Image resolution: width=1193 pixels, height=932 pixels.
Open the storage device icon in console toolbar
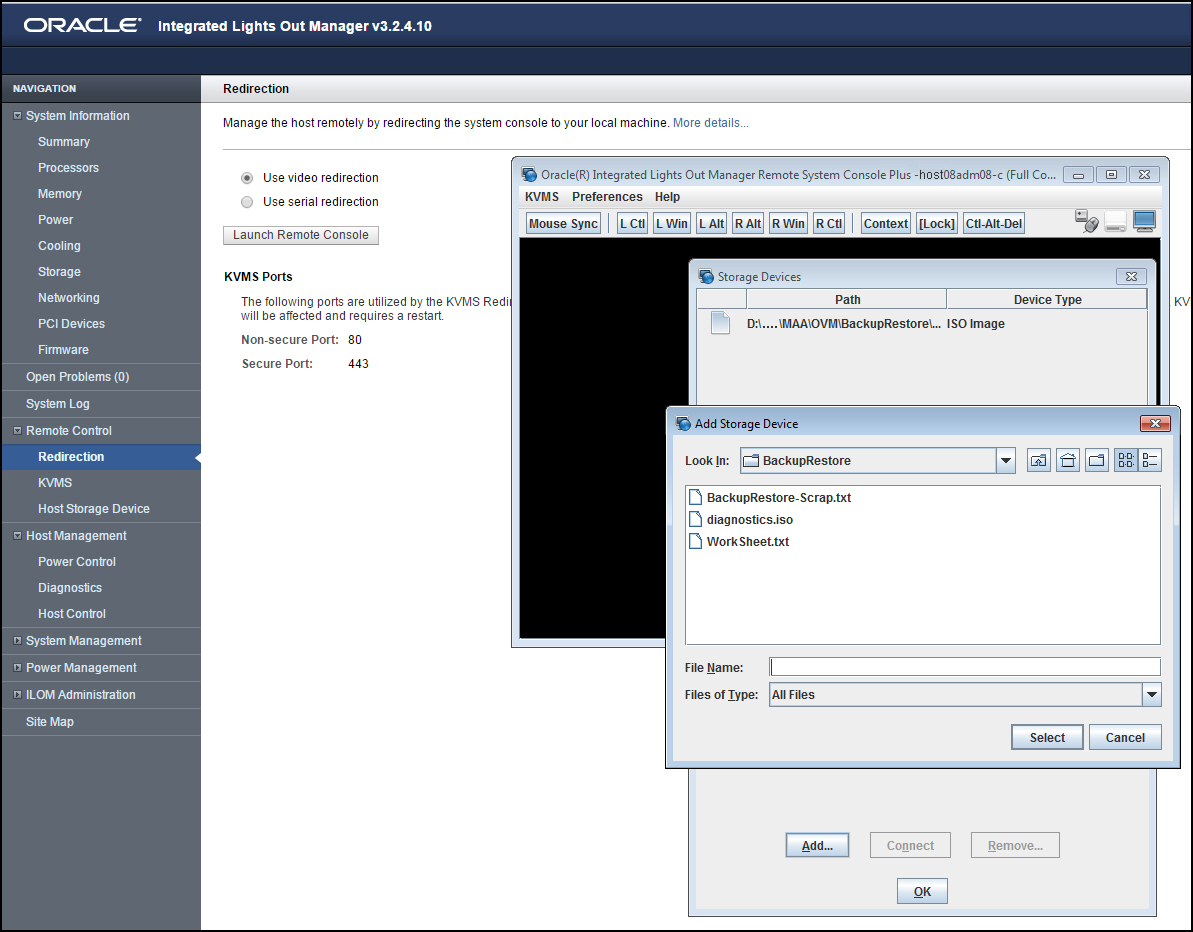click(1115, 221)
